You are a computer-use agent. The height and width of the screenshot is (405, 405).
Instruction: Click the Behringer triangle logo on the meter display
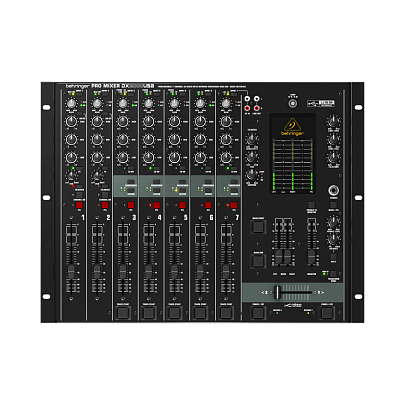click(x=292, y=125)
